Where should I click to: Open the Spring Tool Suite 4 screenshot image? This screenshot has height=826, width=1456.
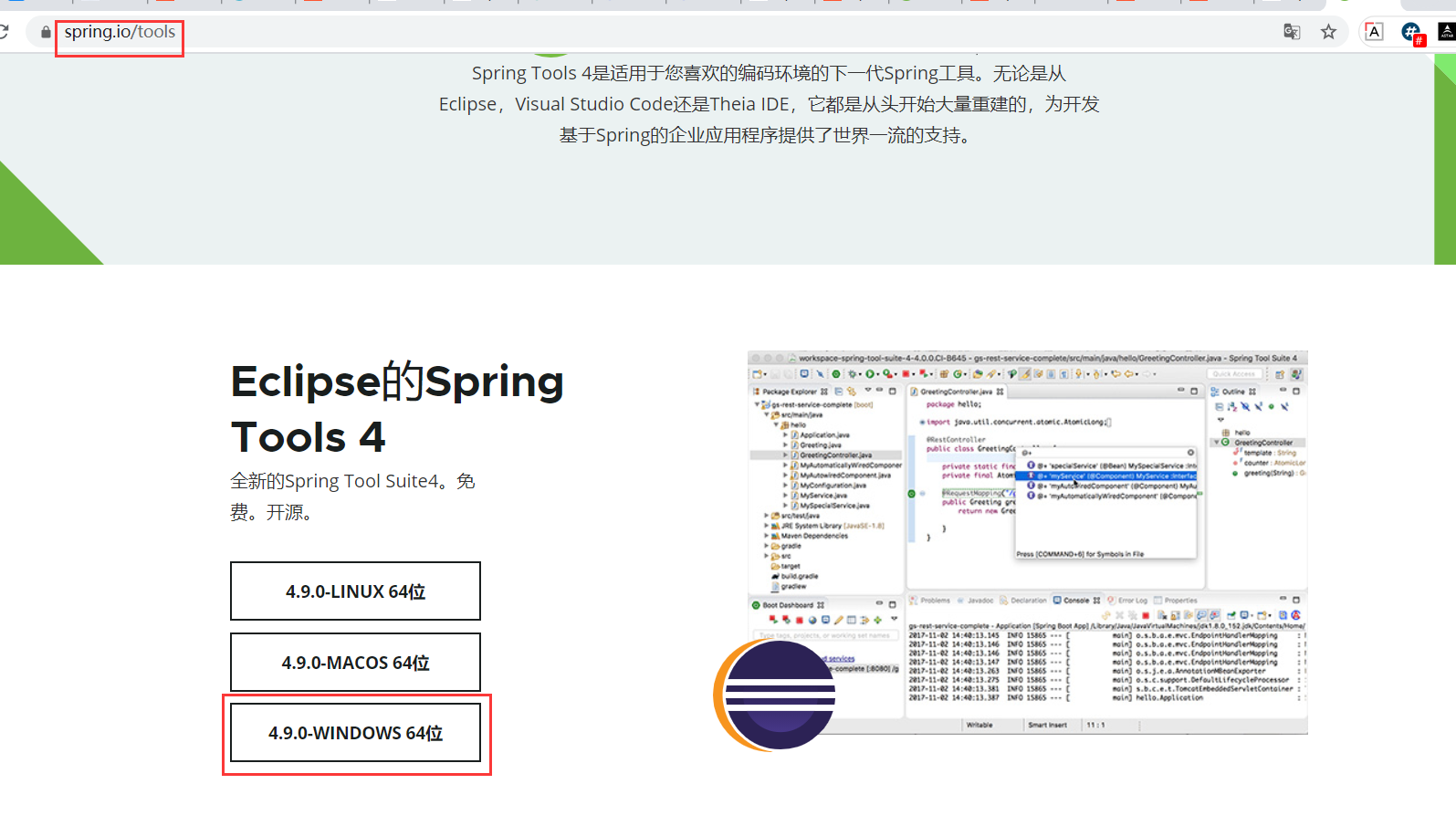[x=1027, y=542]
